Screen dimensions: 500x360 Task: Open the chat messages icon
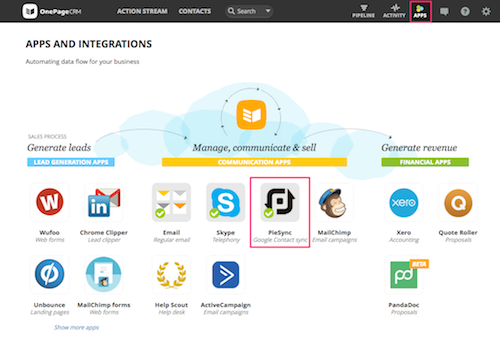pos(444,12)
